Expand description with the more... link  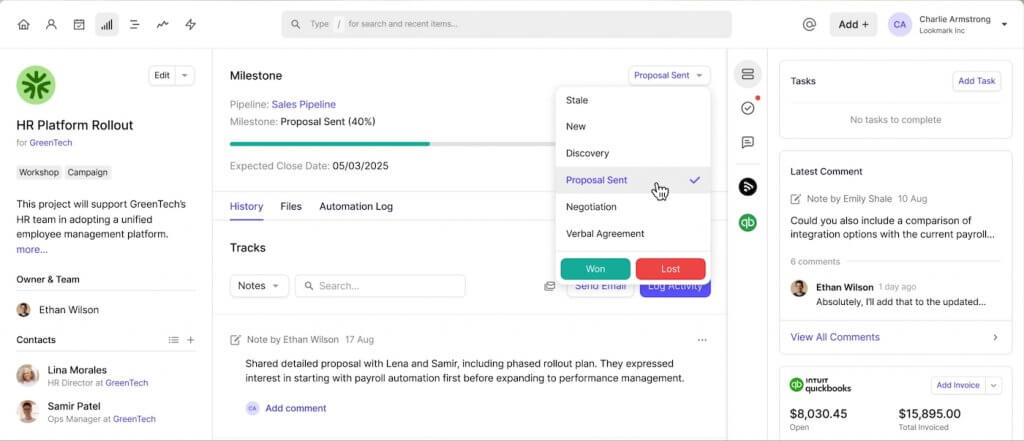pyautogui.click(x=32, y=250)
